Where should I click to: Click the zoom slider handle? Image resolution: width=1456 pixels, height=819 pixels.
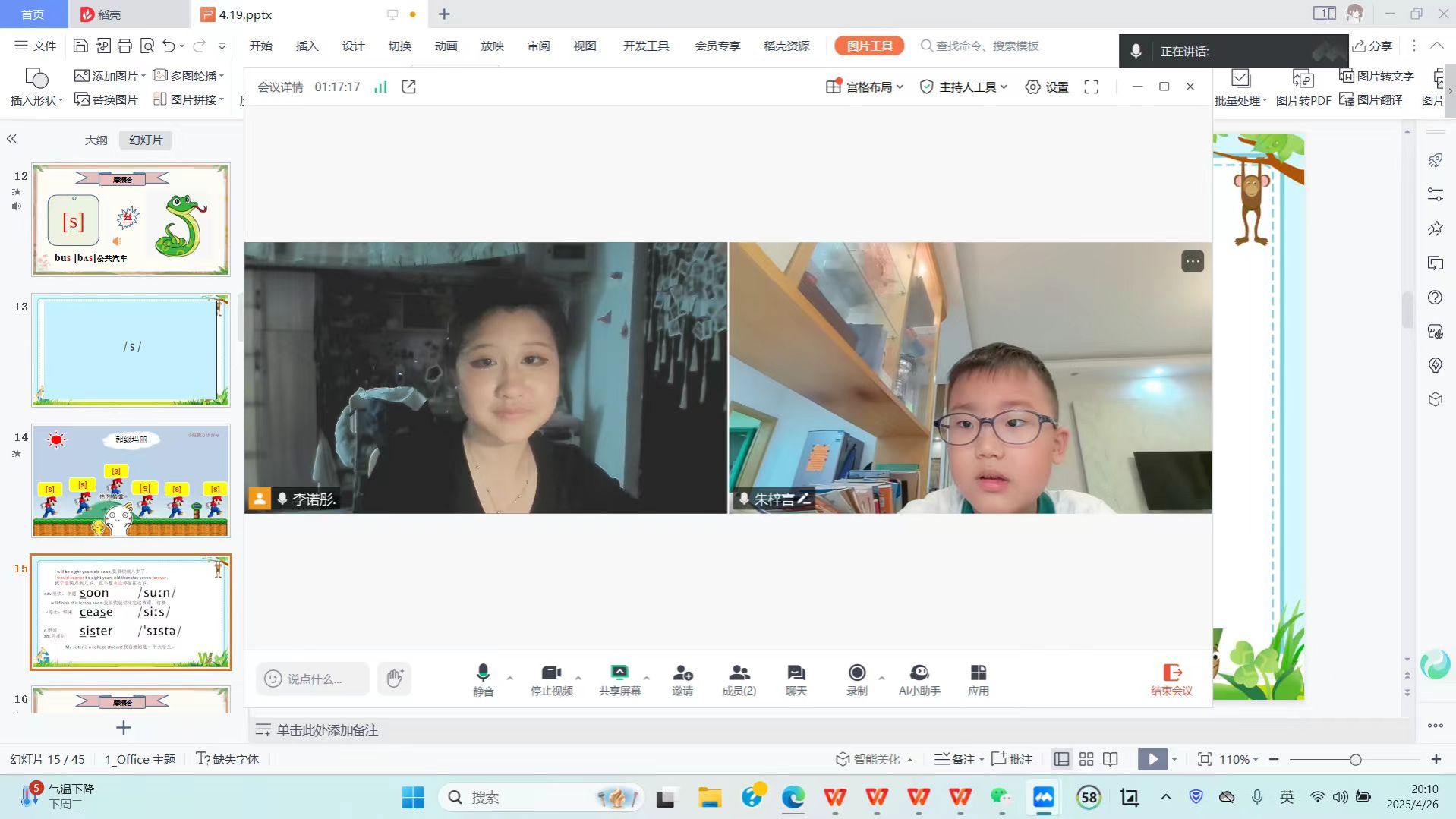pos(1355,759)
